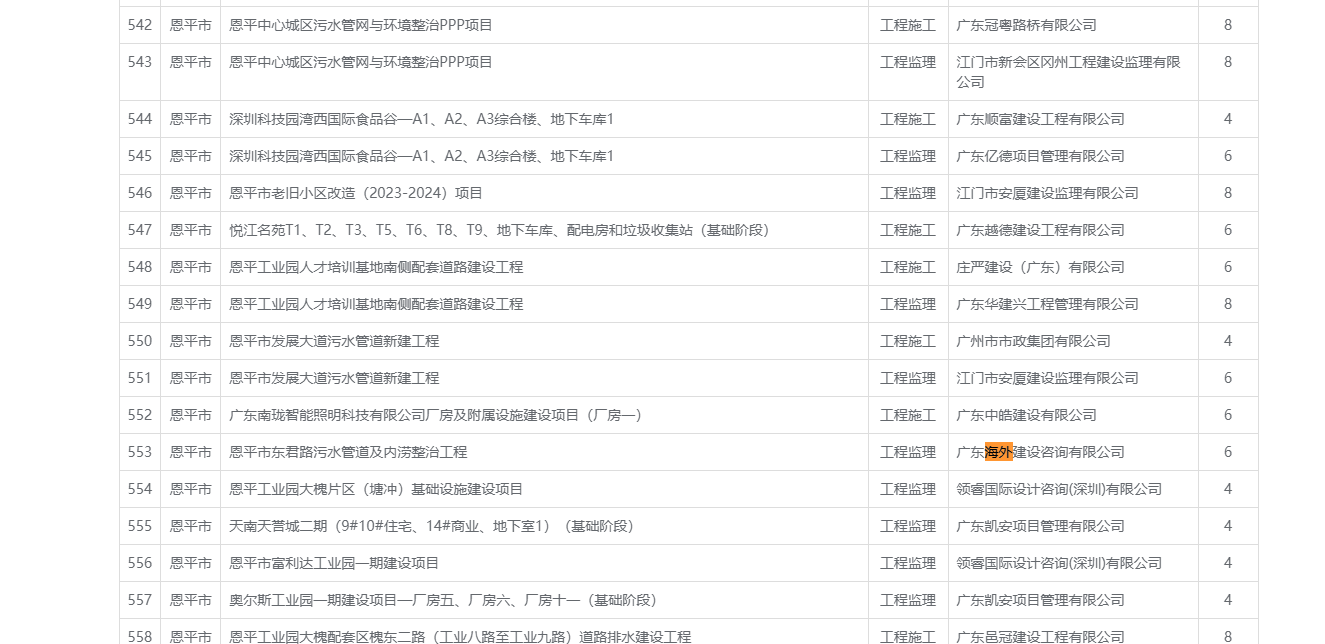Click the row number 542 cell
The height and width of the screenshot is (644, 1325).
[x=140, y=25]
